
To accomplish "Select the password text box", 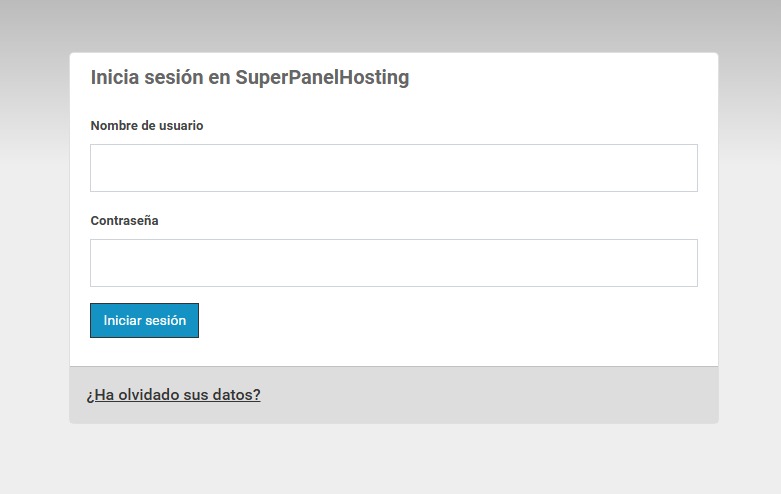I will [x=393, y=263].
